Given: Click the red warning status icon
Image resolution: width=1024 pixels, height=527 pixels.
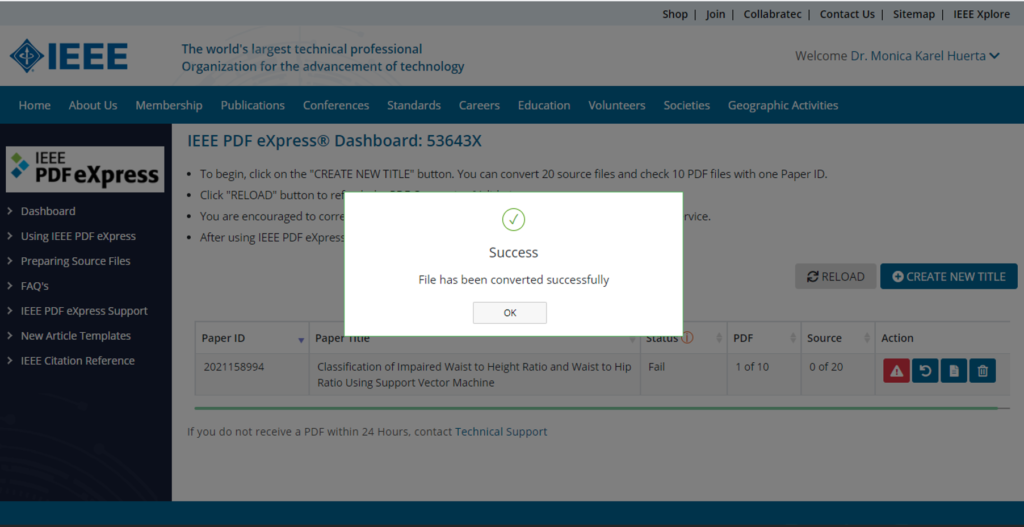Looking at the screenshot, I should [x=896, y=371].
